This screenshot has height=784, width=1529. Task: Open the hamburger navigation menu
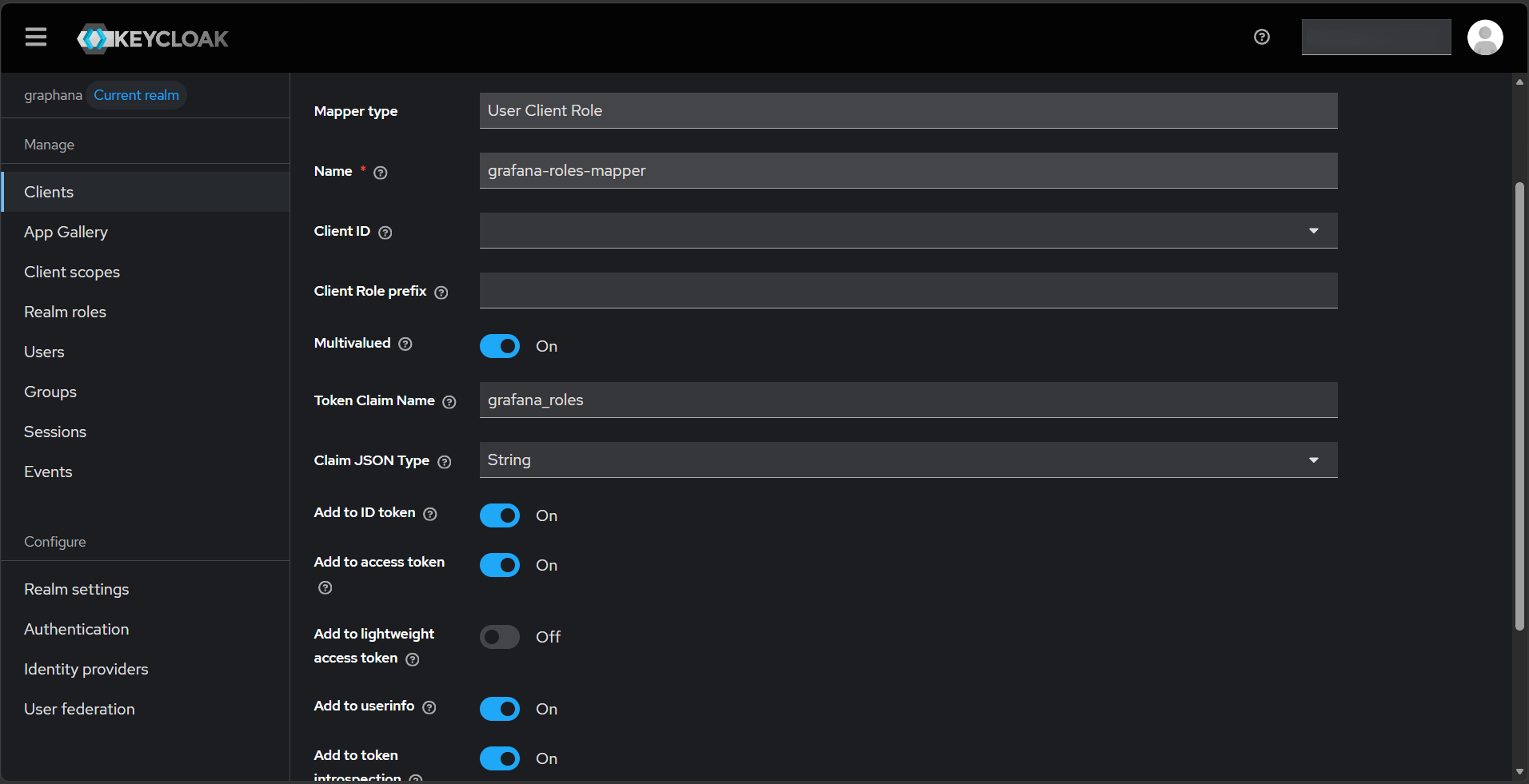(36, 37)
